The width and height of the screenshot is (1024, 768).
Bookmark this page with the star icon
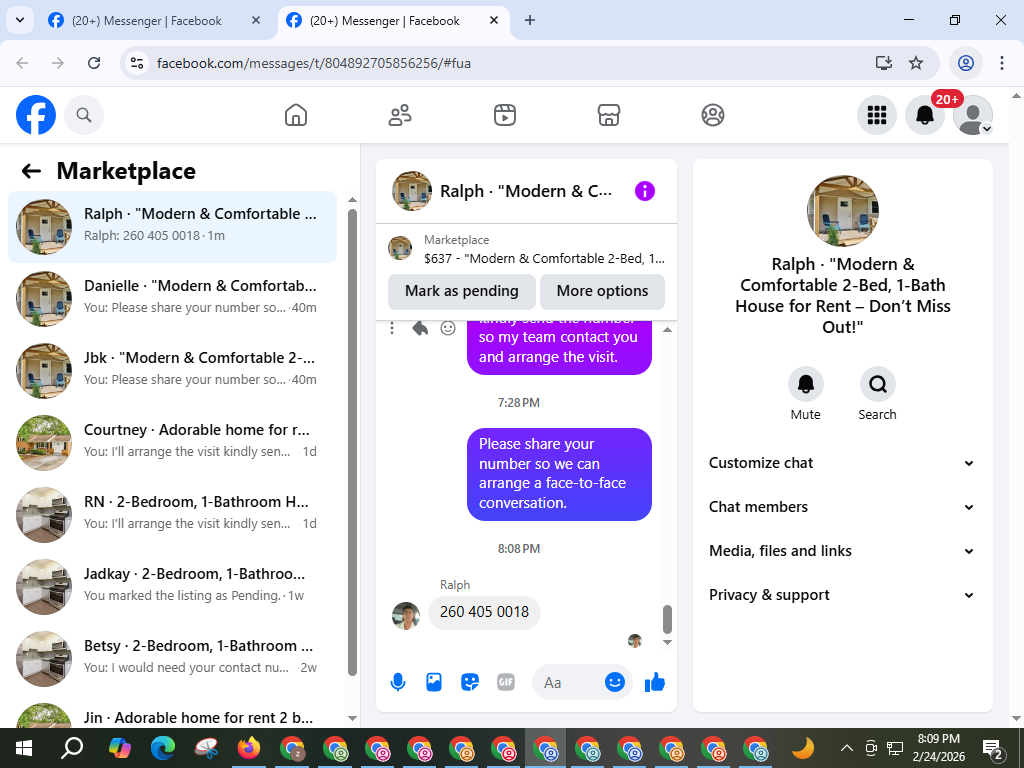(x=916, y=63)
